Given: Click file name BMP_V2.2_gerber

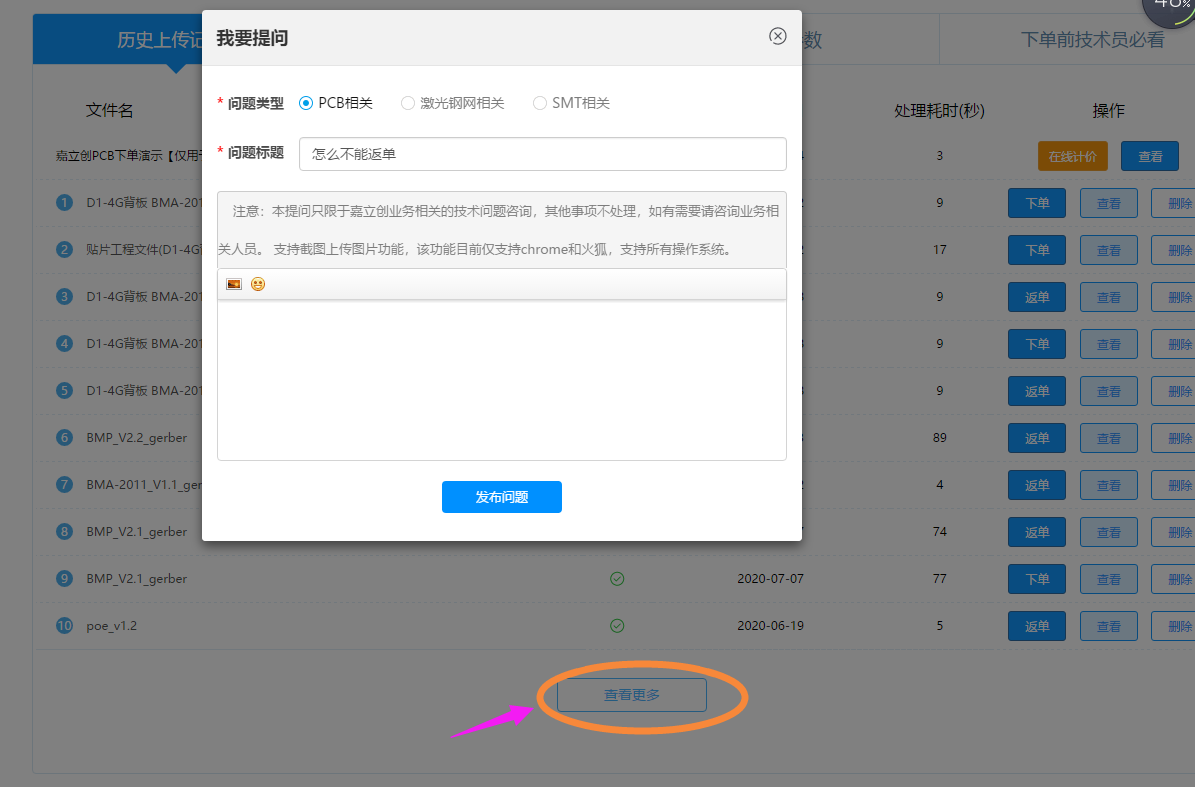Looking at the screenshot, I should tap(136, 437).
